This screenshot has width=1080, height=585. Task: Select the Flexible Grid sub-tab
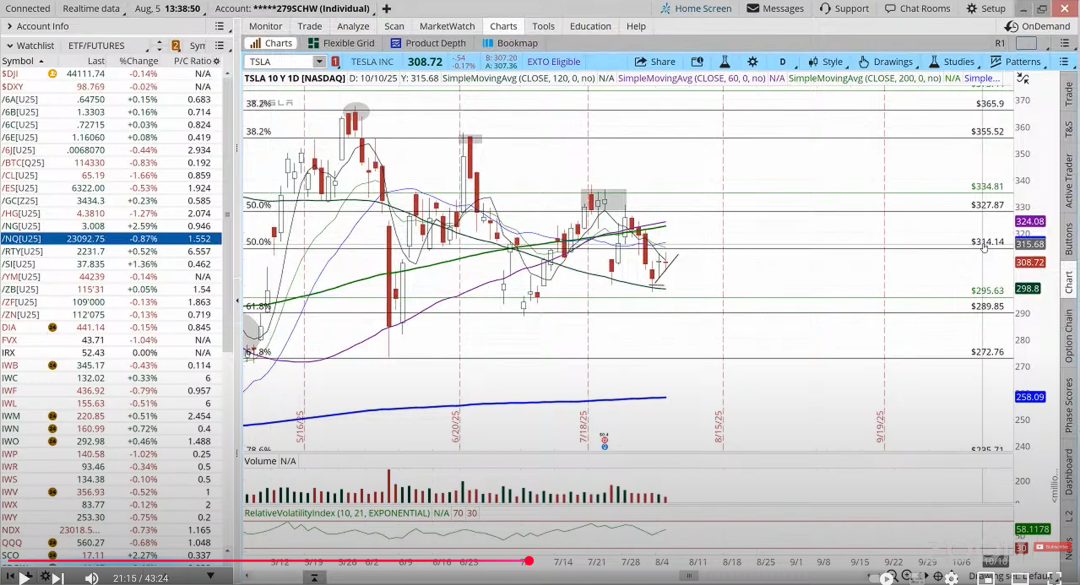[x=341, y=43]
